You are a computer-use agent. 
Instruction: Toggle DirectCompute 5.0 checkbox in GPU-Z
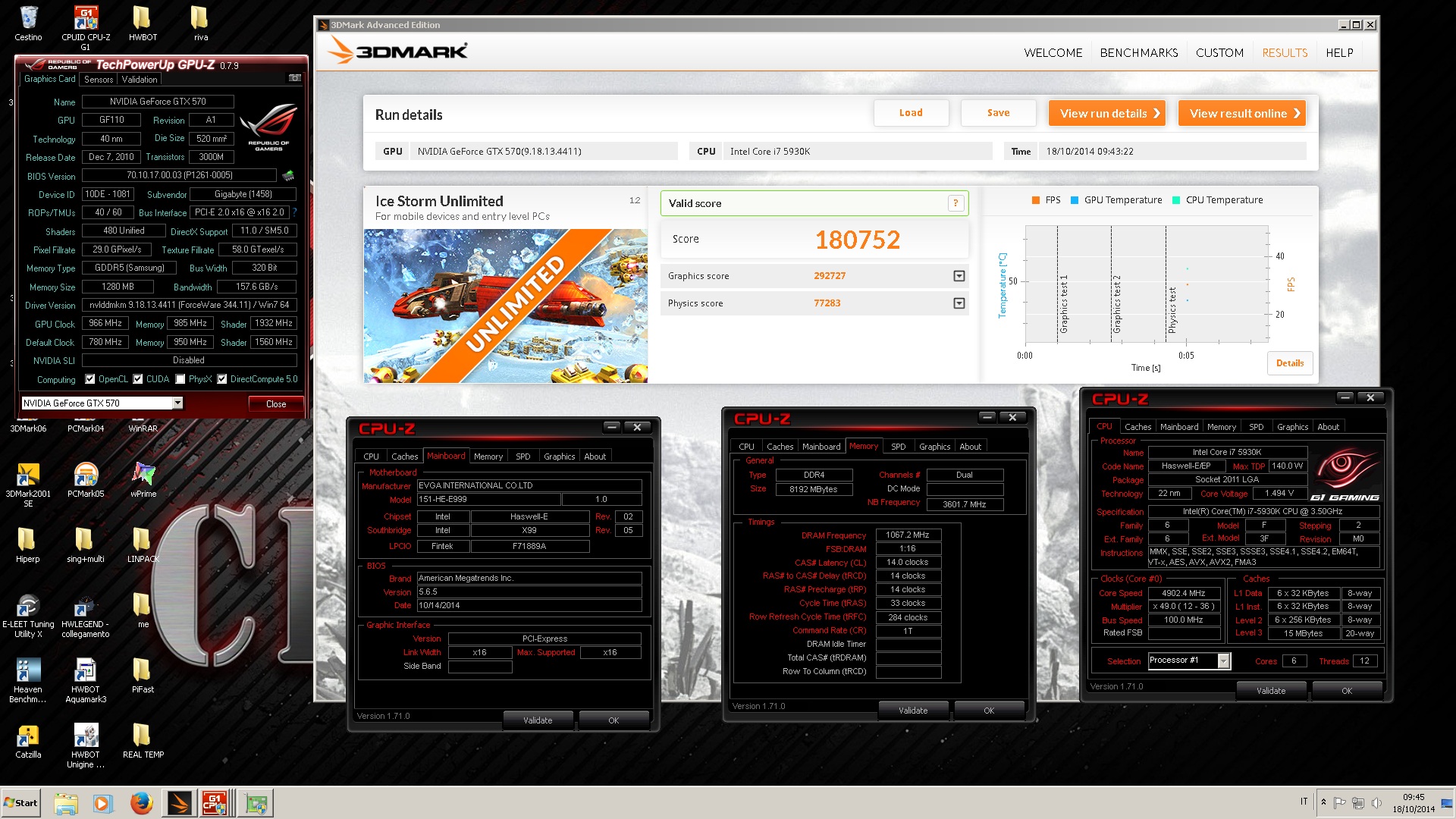[x=222, y=379]
